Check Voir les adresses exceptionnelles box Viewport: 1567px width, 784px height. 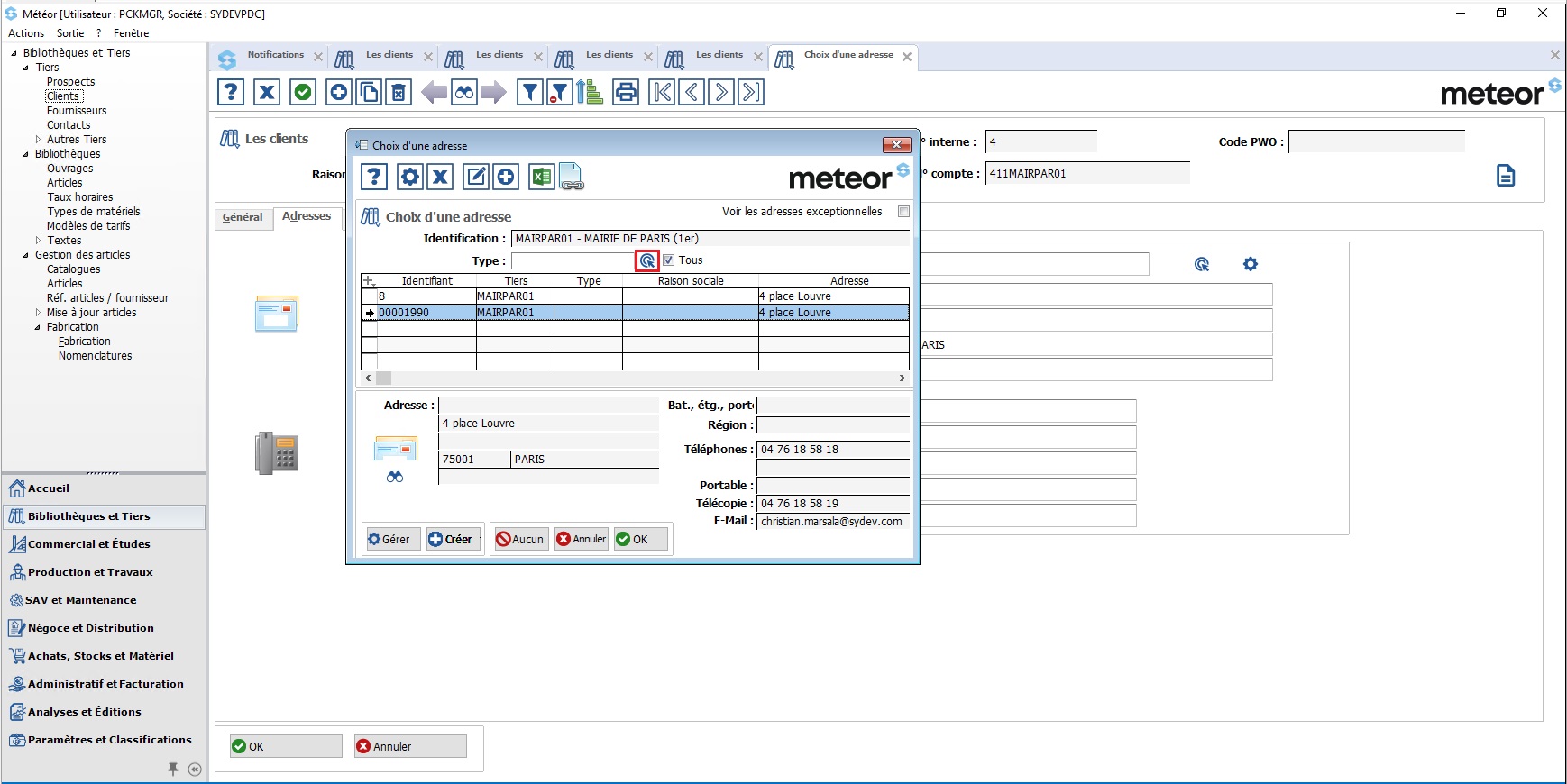tap(903, 212)
